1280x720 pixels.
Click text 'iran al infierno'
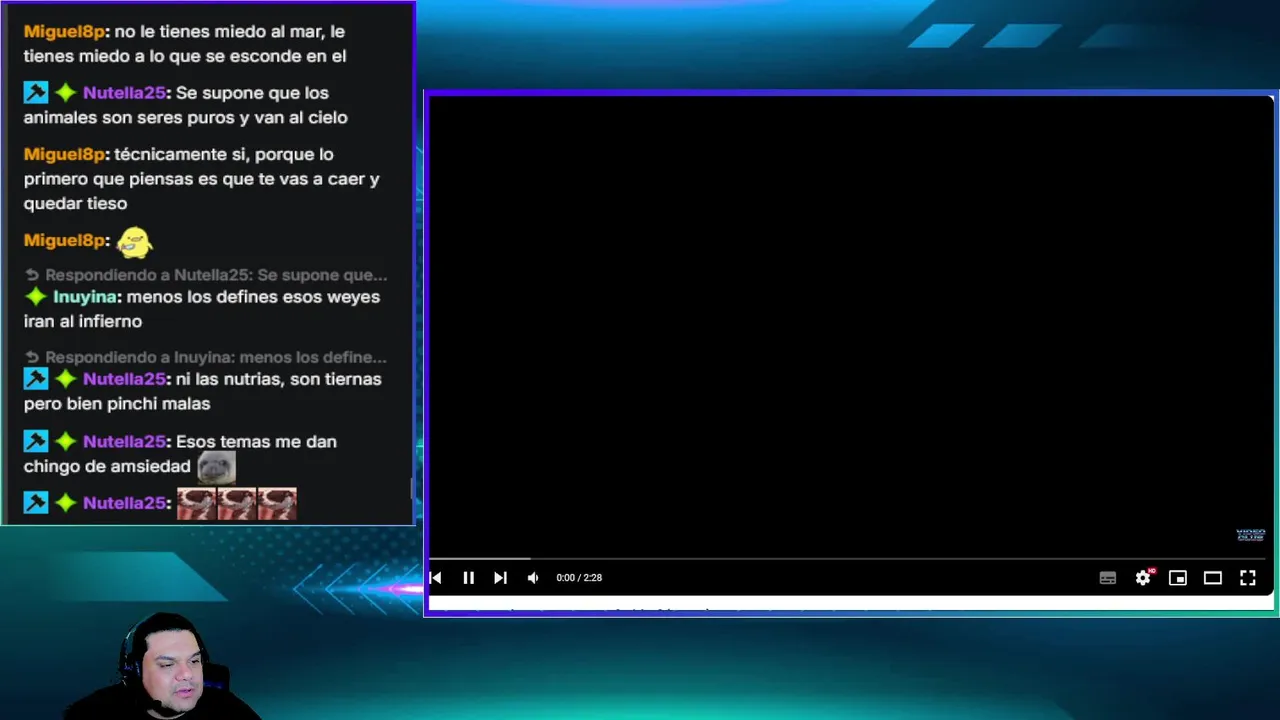point(83,322)
